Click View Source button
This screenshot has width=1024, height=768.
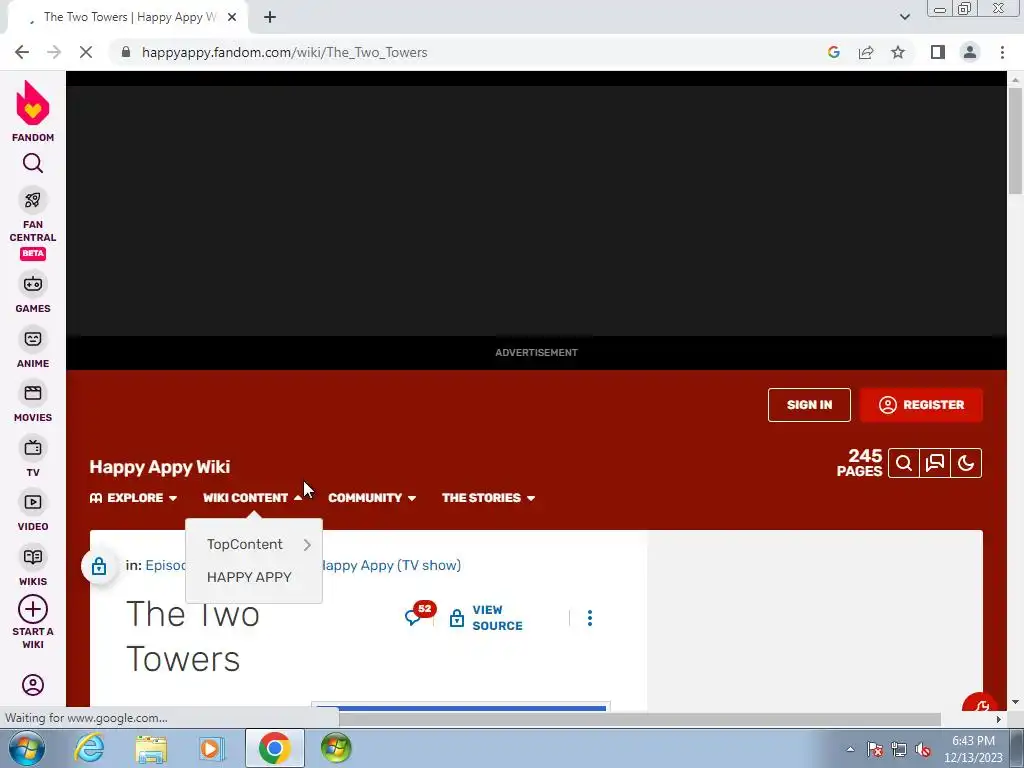tap(487, 618)
